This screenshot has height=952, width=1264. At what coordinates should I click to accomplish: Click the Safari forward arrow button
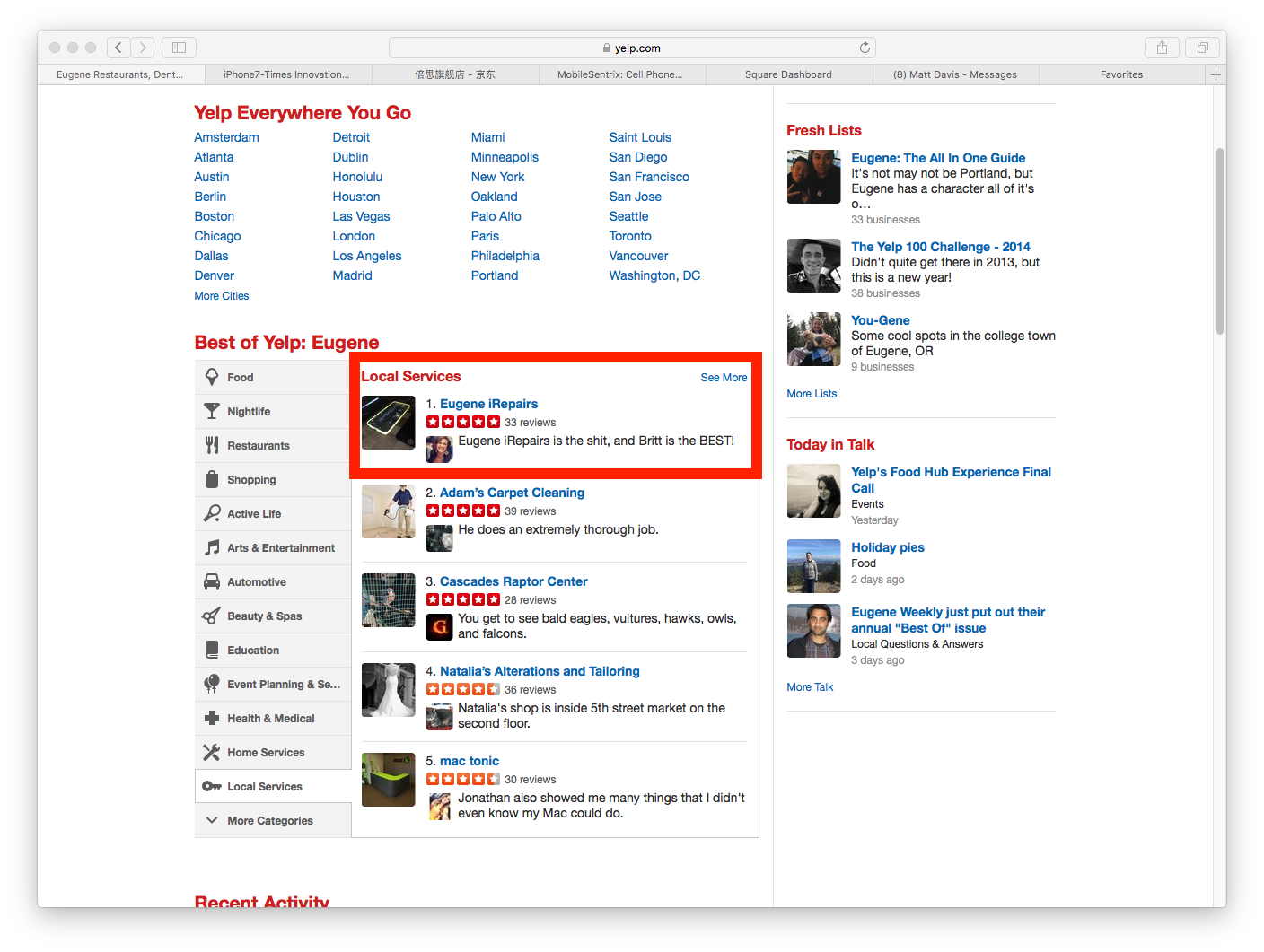tap(143, 48)
